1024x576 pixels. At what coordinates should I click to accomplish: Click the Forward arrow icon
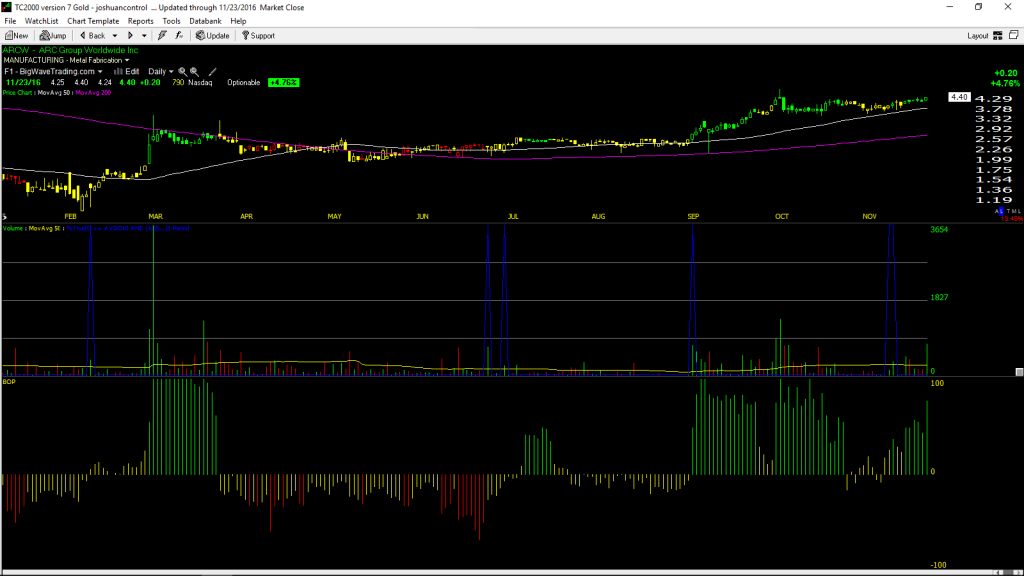tap(131, 36)
